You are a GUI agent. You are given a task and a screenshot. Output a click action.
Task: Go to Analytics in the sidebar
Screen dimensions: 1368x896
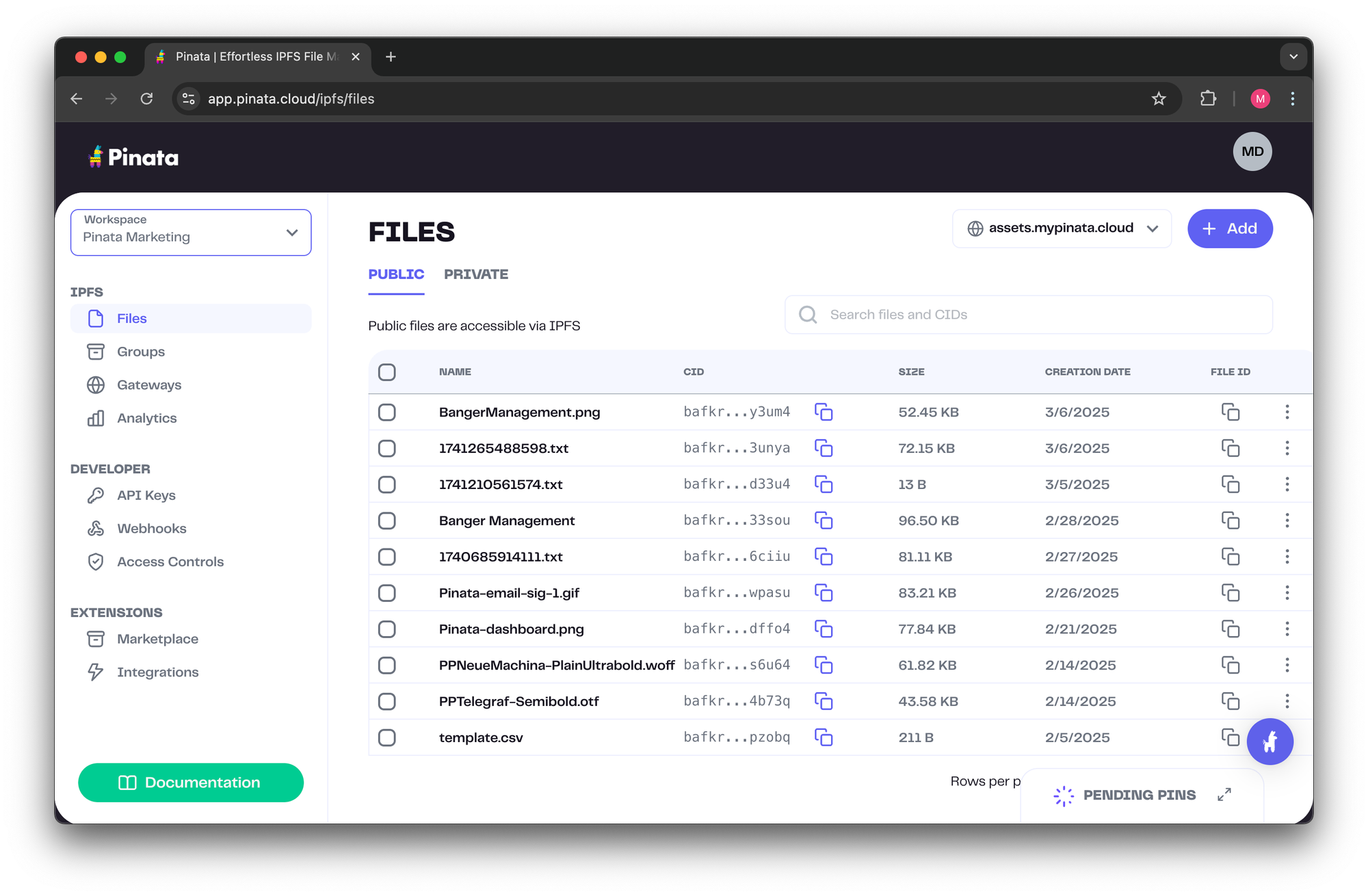point(146,418)
